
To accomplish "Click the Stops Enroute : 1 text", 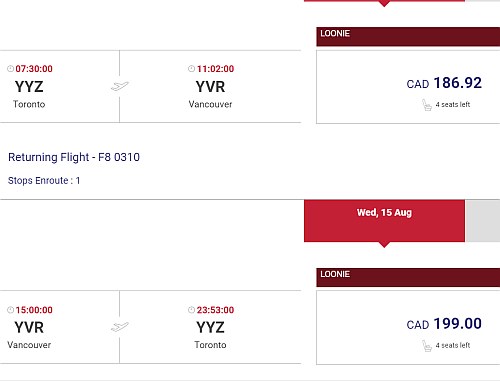I will [44, 181].
